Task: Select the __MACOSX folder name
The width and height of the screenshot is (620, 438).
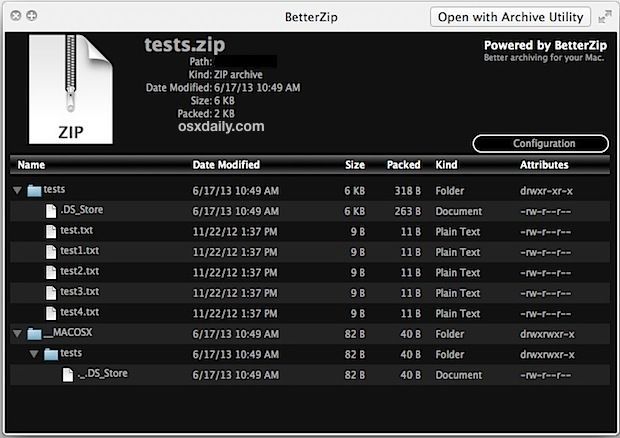Action: pyautogui.click(x=68, y=332)
